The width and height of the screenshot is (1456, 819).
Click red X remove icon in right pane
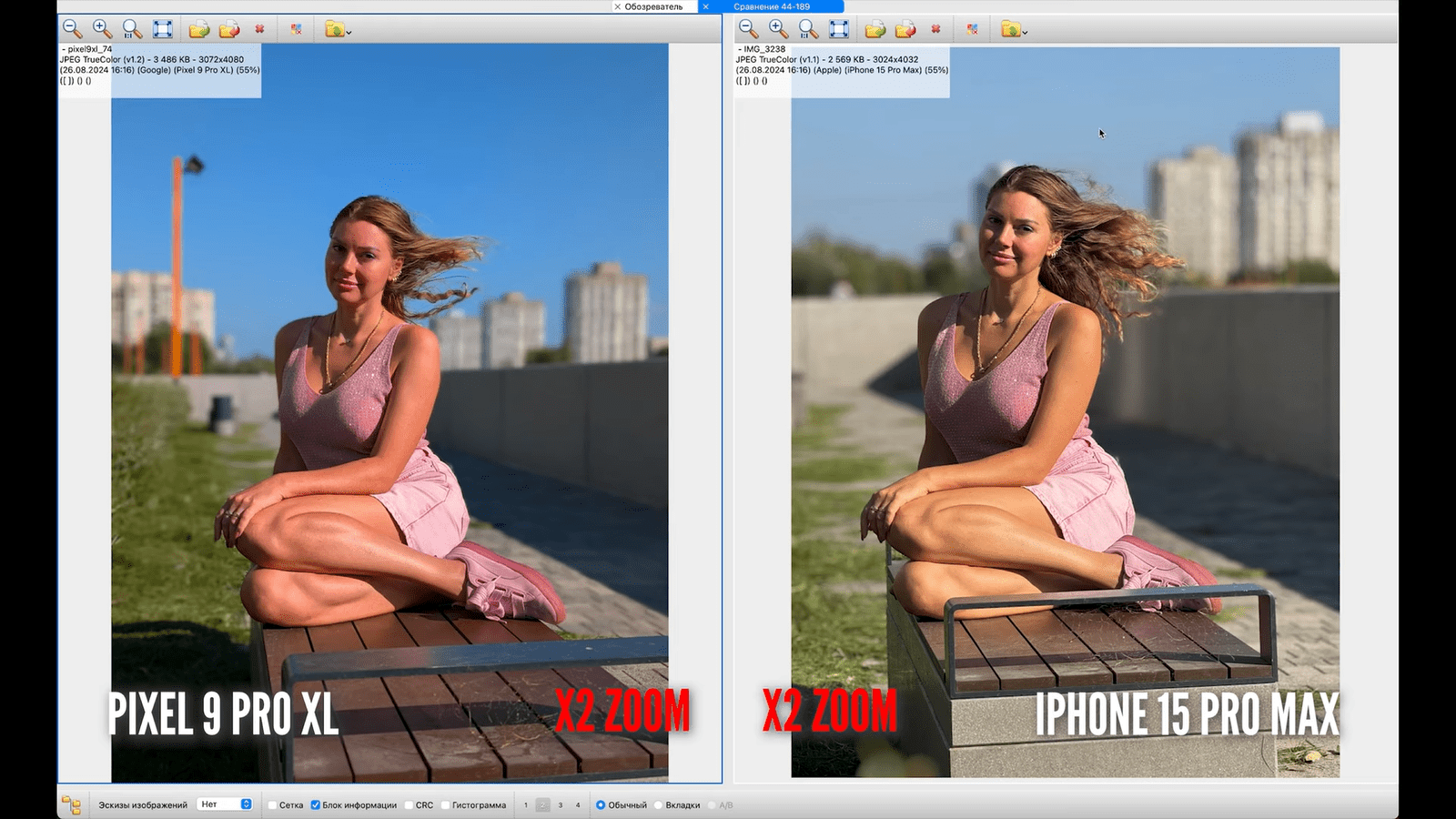(935, 29)
